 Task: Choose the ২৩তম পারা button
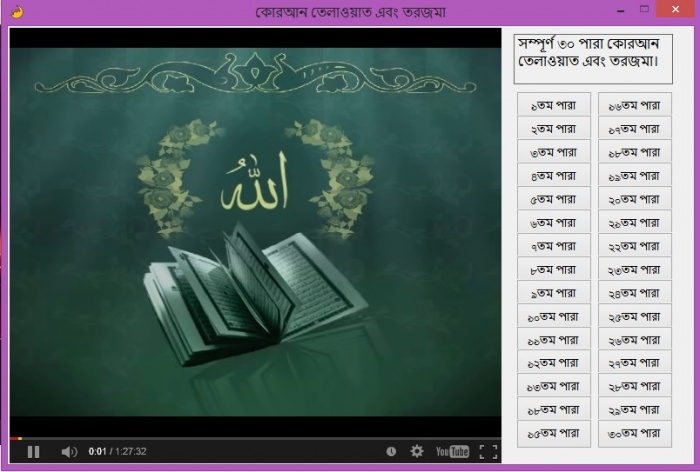(x=635, y=269)
